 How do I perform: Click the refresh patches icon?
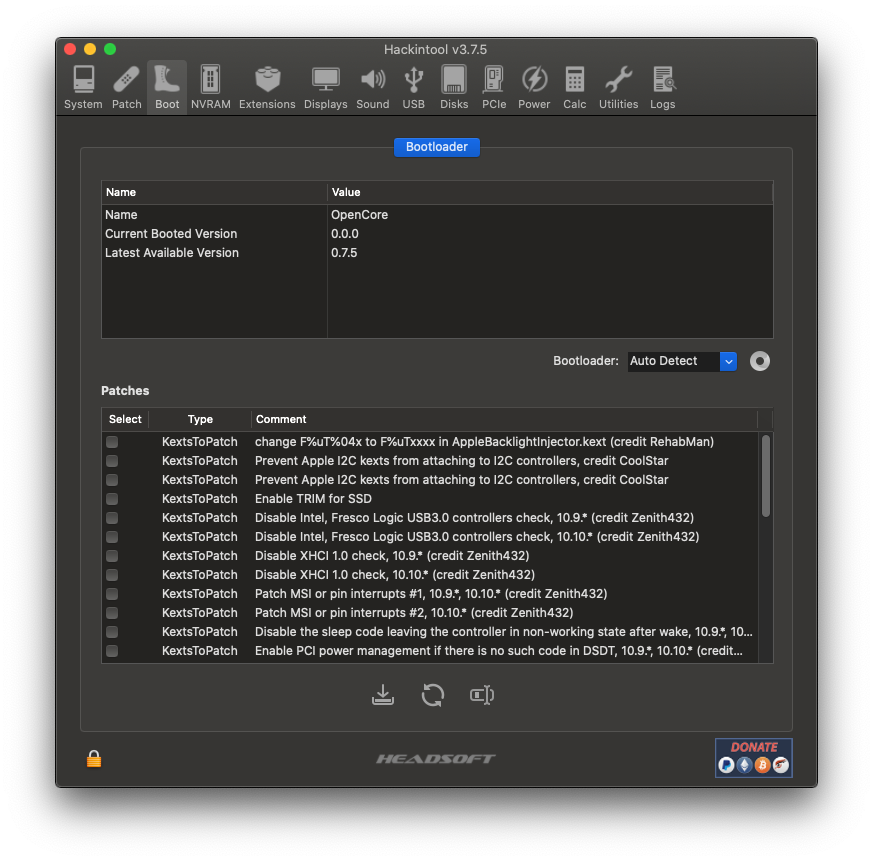click(432, 694)
